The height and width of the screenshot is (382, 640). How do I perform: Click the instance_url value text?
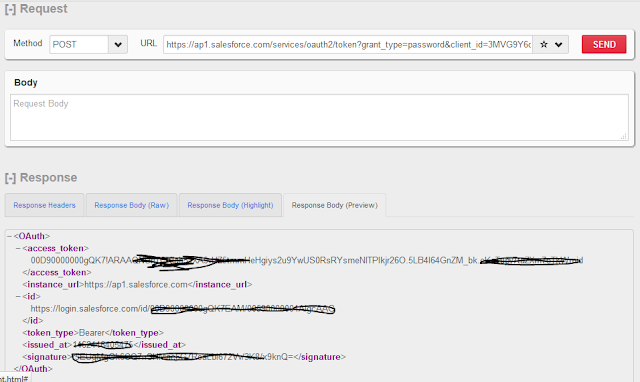coord(136,284)
